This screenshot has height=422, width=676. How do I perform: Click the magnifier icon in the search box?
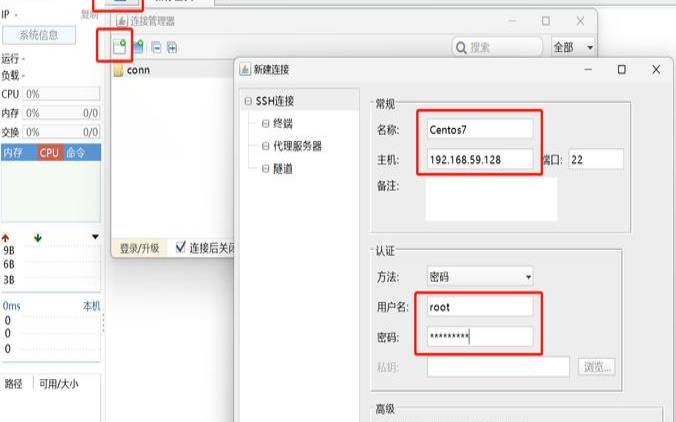coord(461,47)
